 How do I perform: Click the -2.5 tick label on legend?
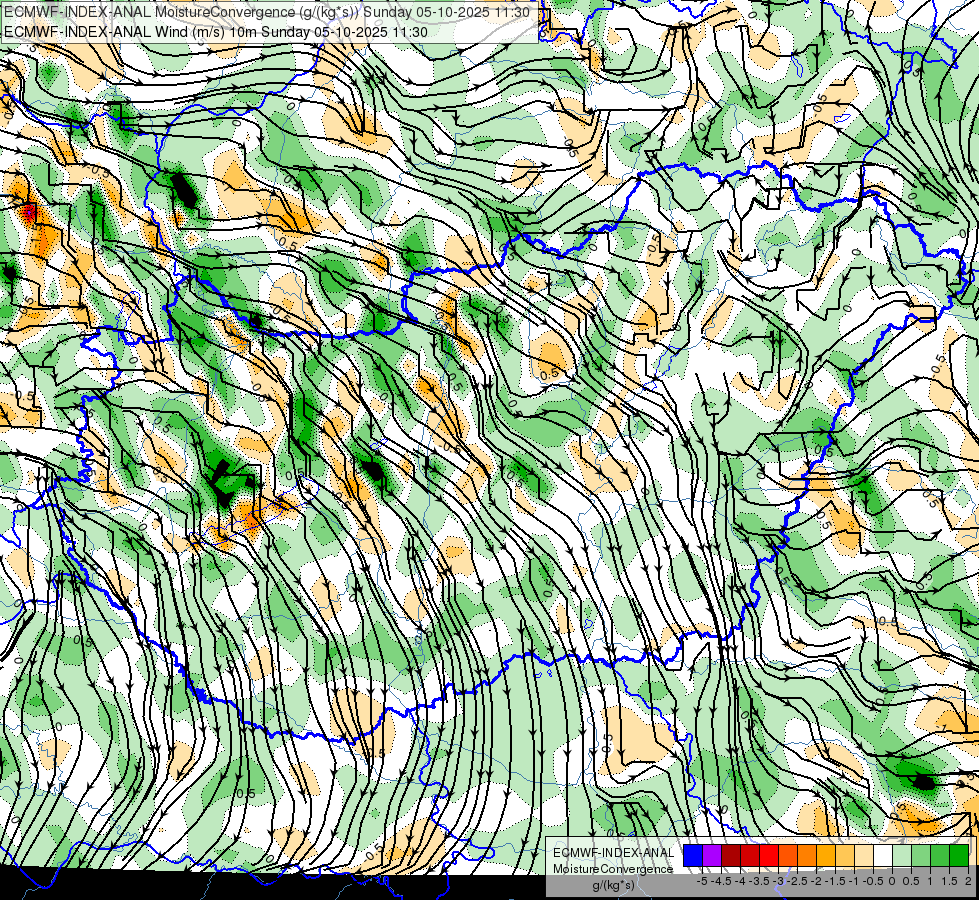coord(797,881)
